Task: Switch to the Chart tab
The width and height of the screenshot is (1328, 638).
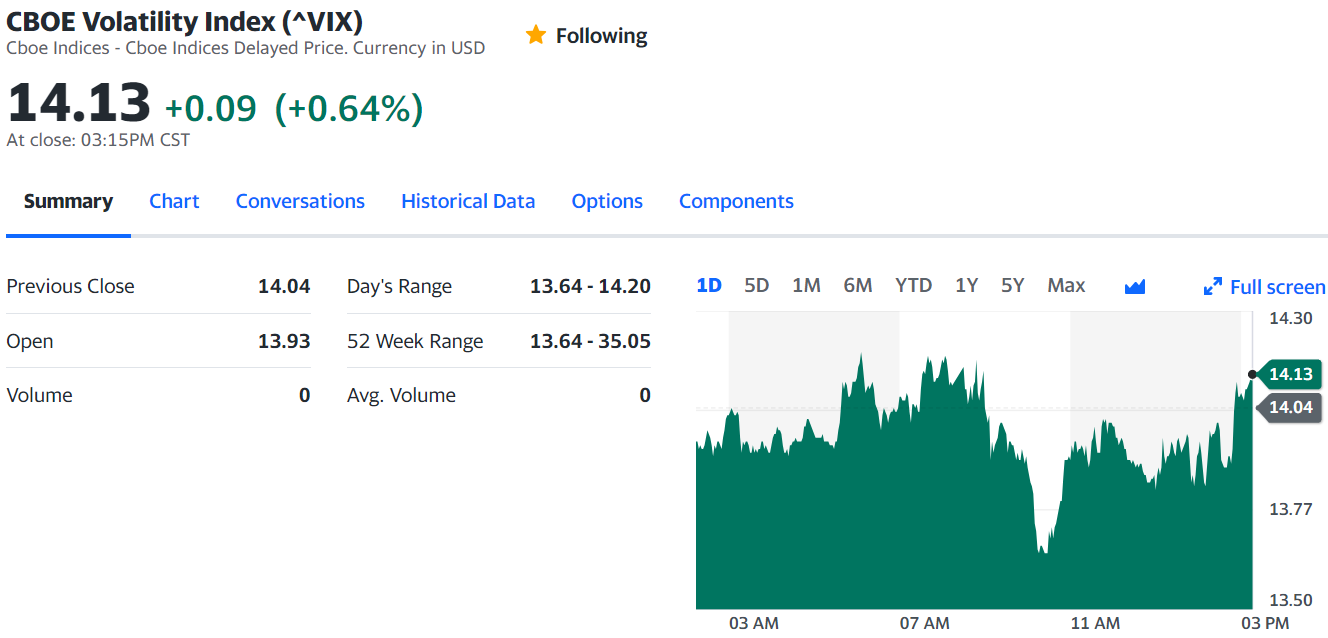Action: [174, 201]
